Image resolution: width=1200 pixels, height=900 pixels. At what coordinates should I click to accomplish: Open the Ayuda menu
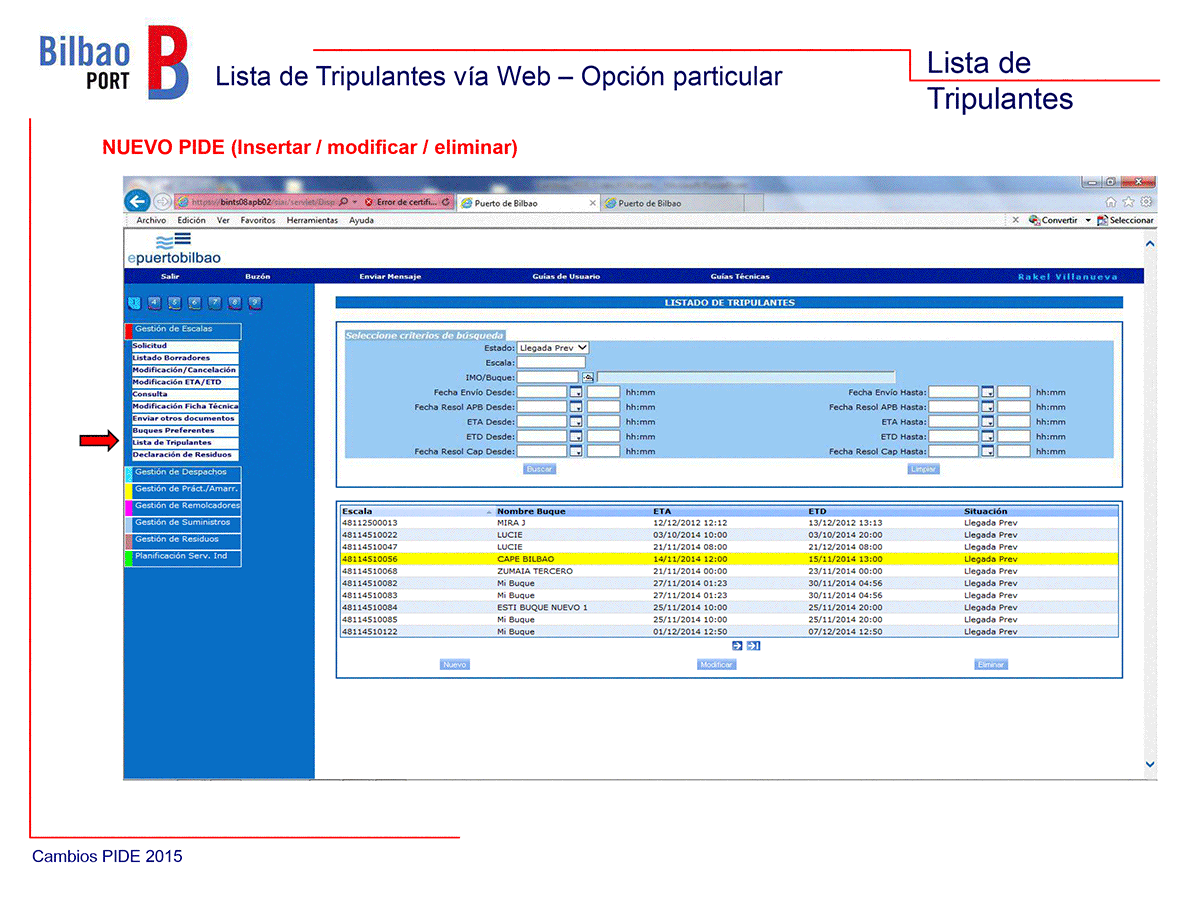point(361,220)
